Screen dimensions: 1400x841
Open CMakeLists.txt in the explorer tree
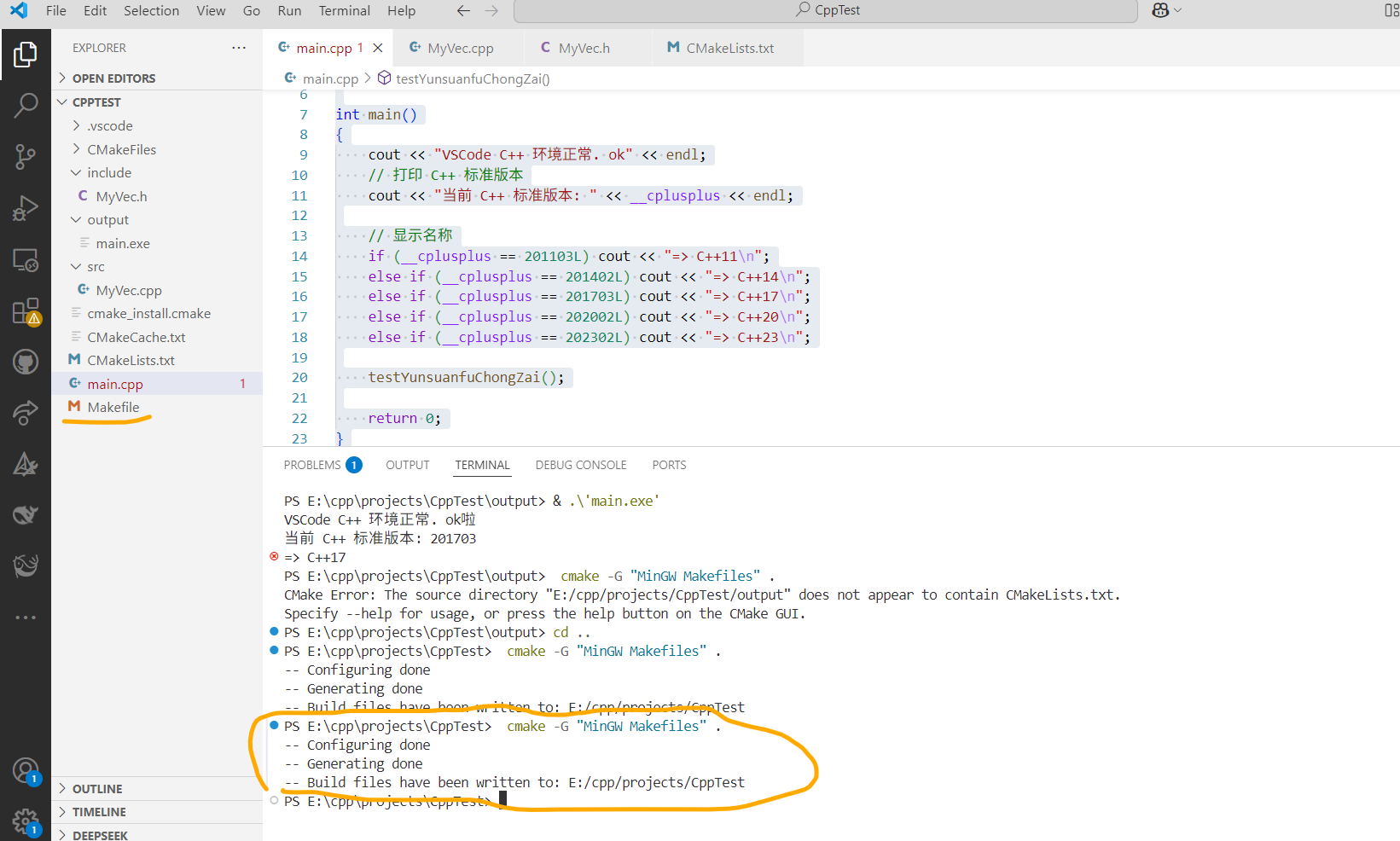157,360
